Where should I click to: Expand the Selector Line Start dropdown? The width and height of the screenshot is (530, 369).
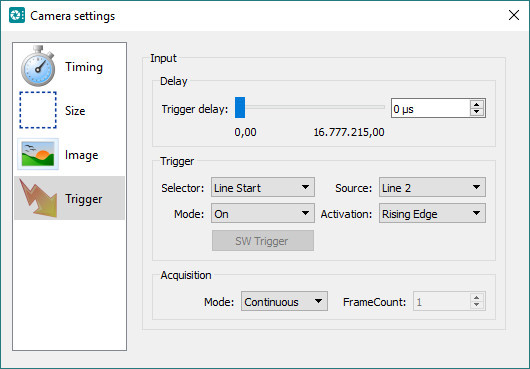(x=263, y=188)
